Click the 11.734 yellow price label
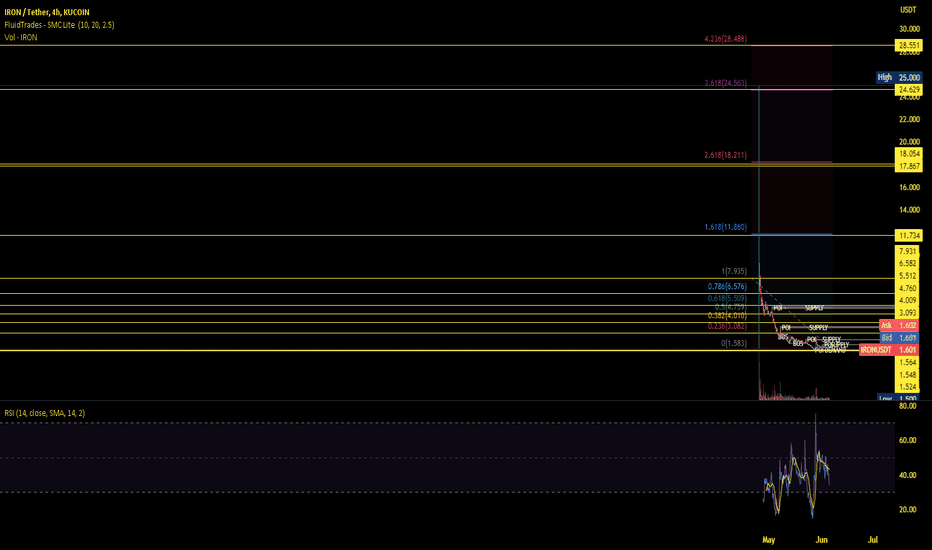Viewport: 932px width, 550px height. (908, 235)
